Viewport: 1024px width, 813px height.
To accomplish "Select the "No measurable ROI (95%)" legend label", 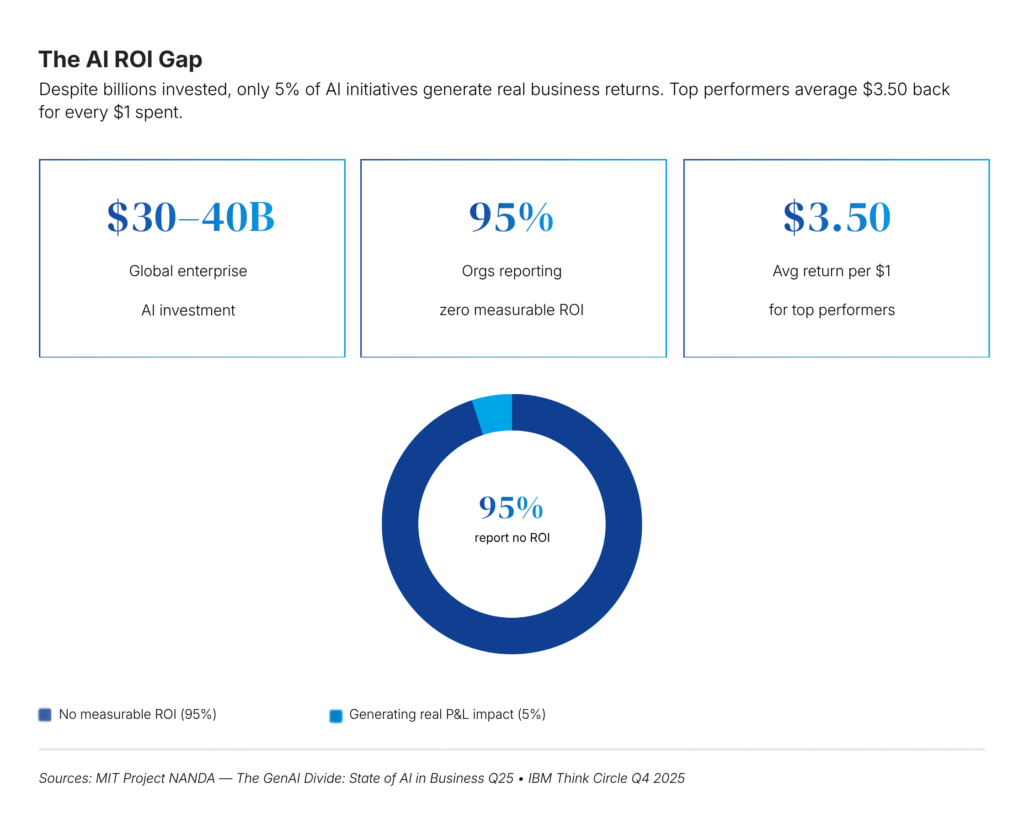I will [x=138, y=714].
